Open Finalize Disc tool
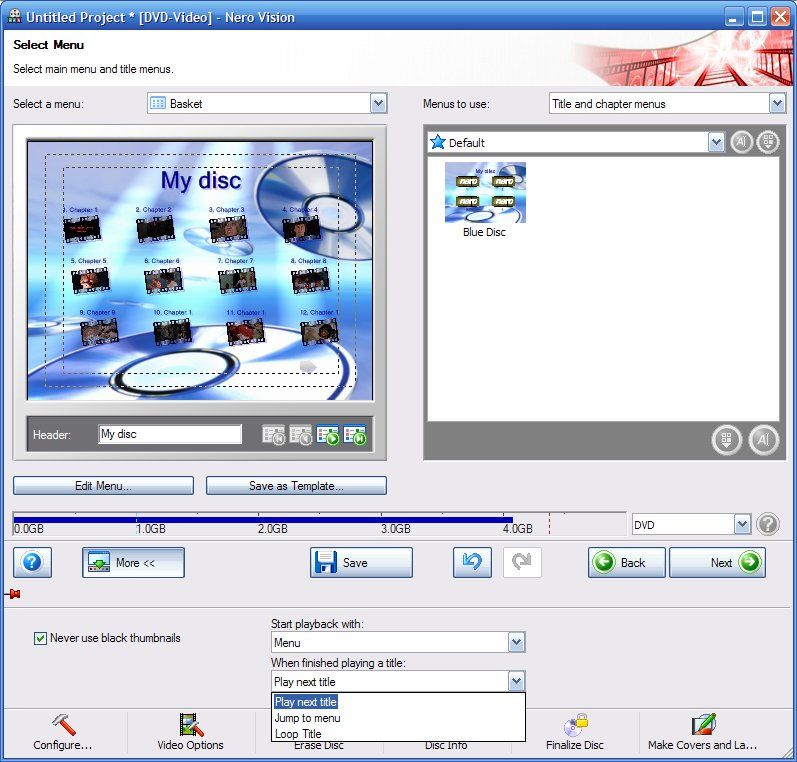797x762 pixels. 574,731
